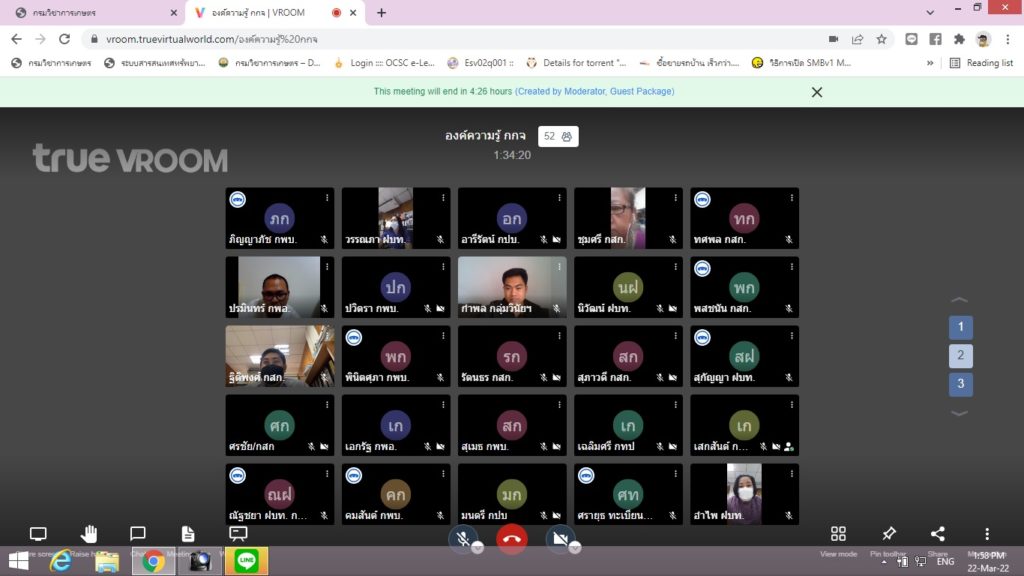This screenshot has width=1024, height=576.
Task: Toggle the microphone mute button
Action: pos(463,539)
